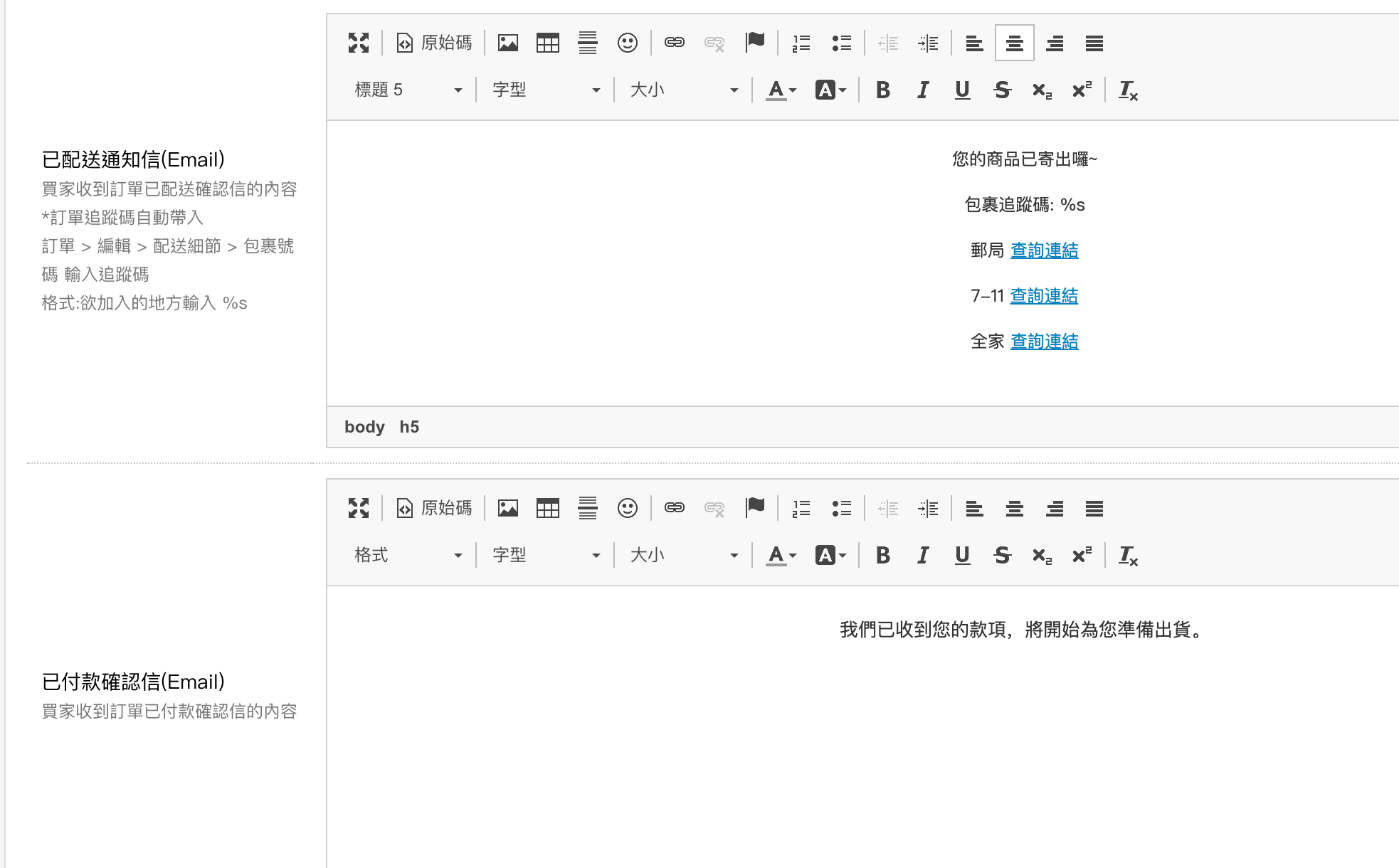1399x868 pixels.
Task: Insert horizontal line in bottom editor
Action: click(x=587, y=508)
